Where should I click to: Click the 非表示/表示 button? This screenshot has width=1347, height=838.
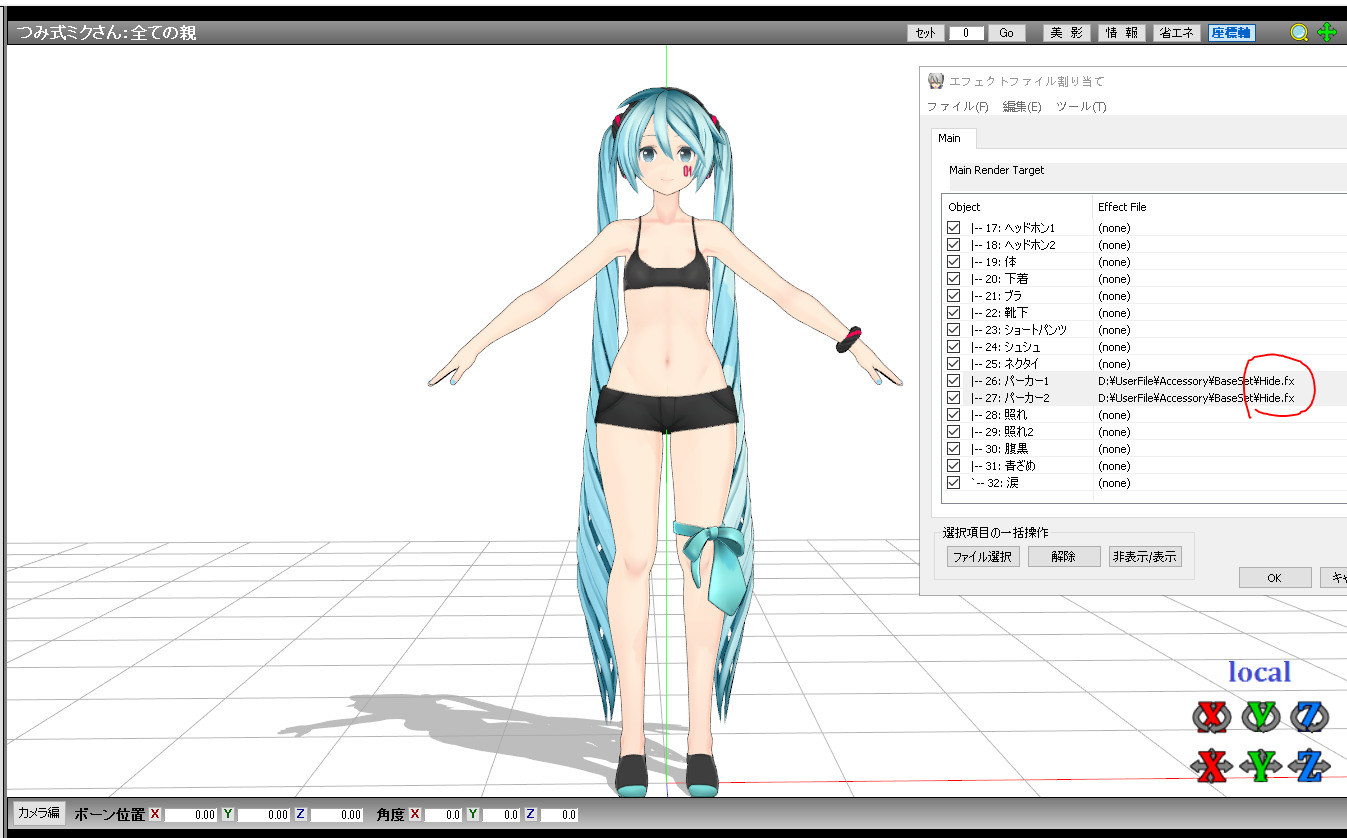pyautogui.click(x=1144, y=557)
